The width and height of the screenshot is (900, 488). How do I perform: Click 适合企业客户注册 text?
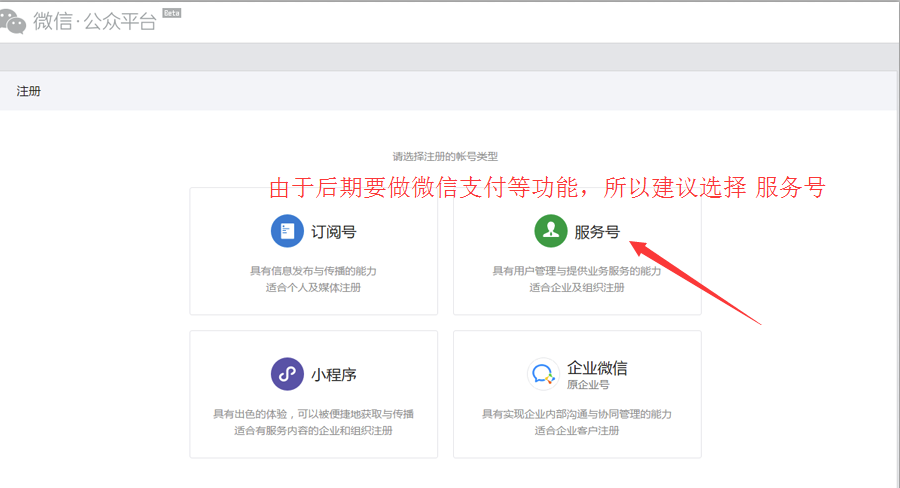[x=577, y=431]
